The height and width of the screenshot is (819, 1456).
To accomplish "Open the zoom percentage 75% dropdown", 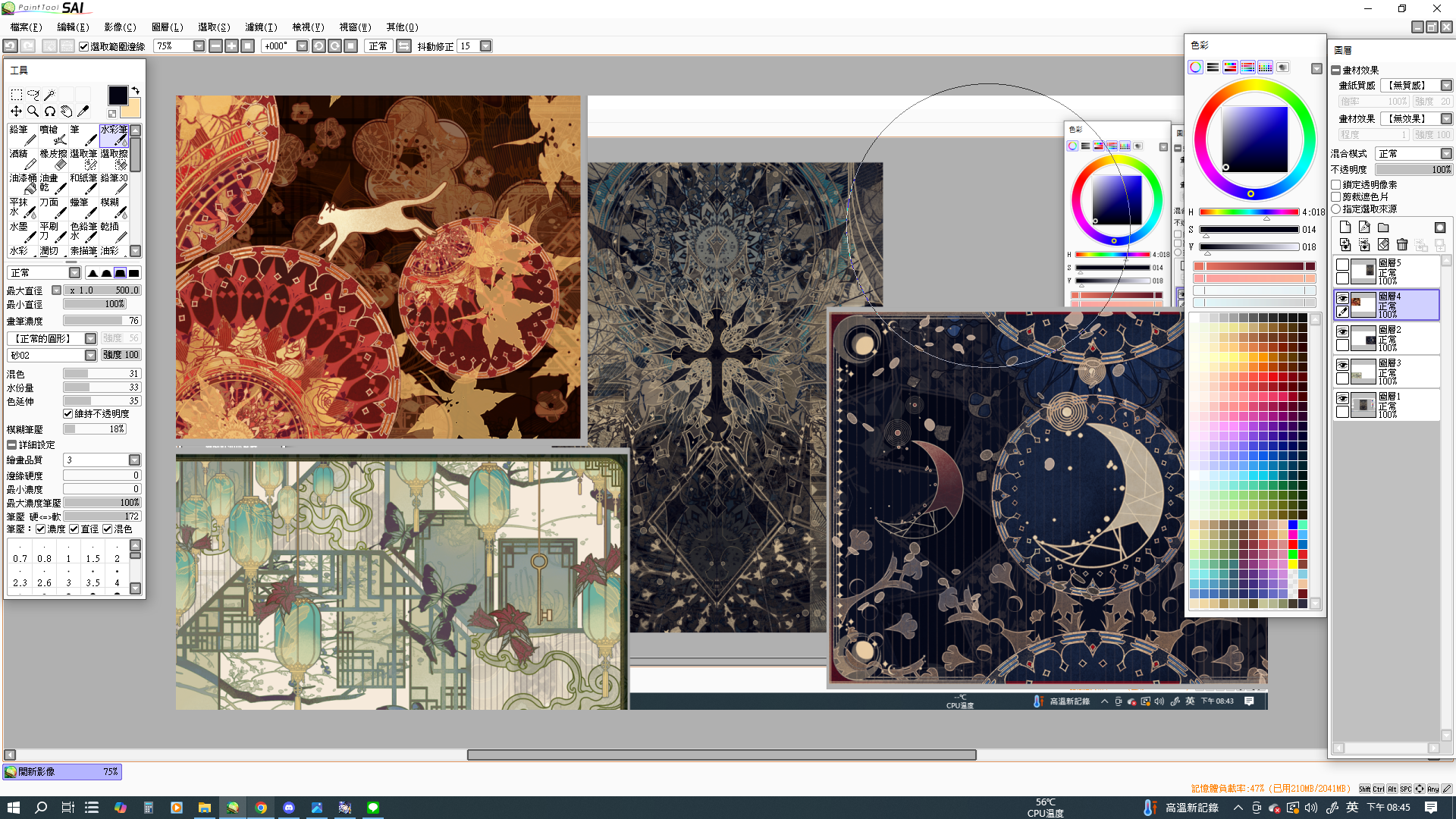I will [x=199, y=46].
